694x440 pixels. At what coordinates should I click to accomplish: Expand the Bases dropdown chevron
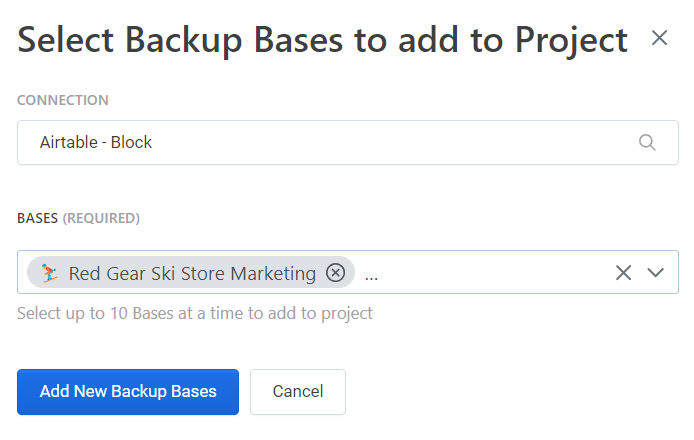point(656,273)
